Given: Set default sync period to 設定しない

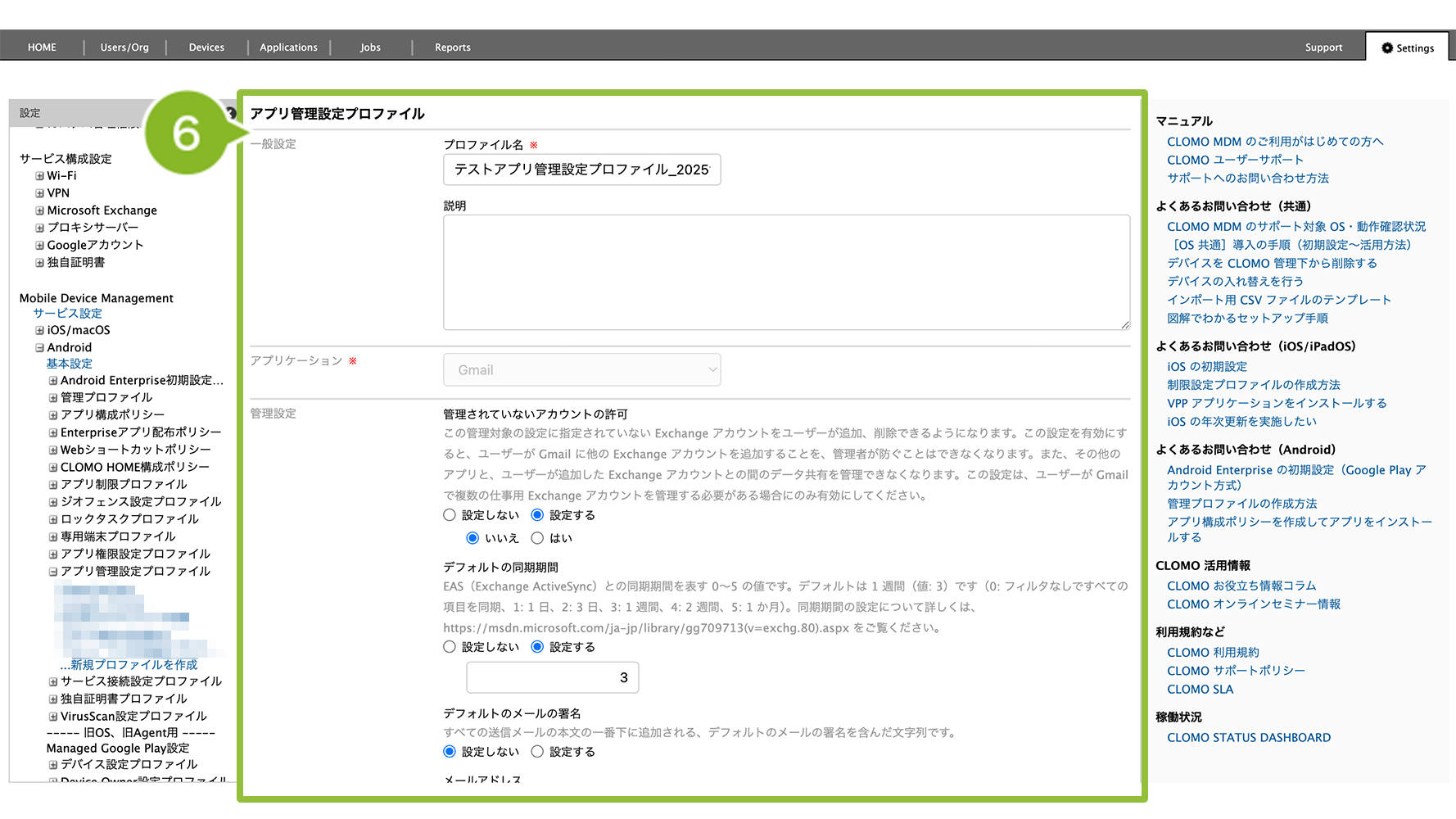Looking at the screenshot, I should (x=450, y=647).
